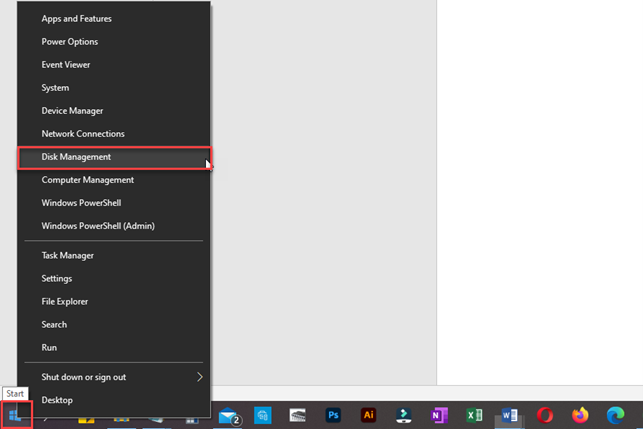Click Run in the context menu
Viewport: 643px width, 429px height.
(x=49, y=348)
